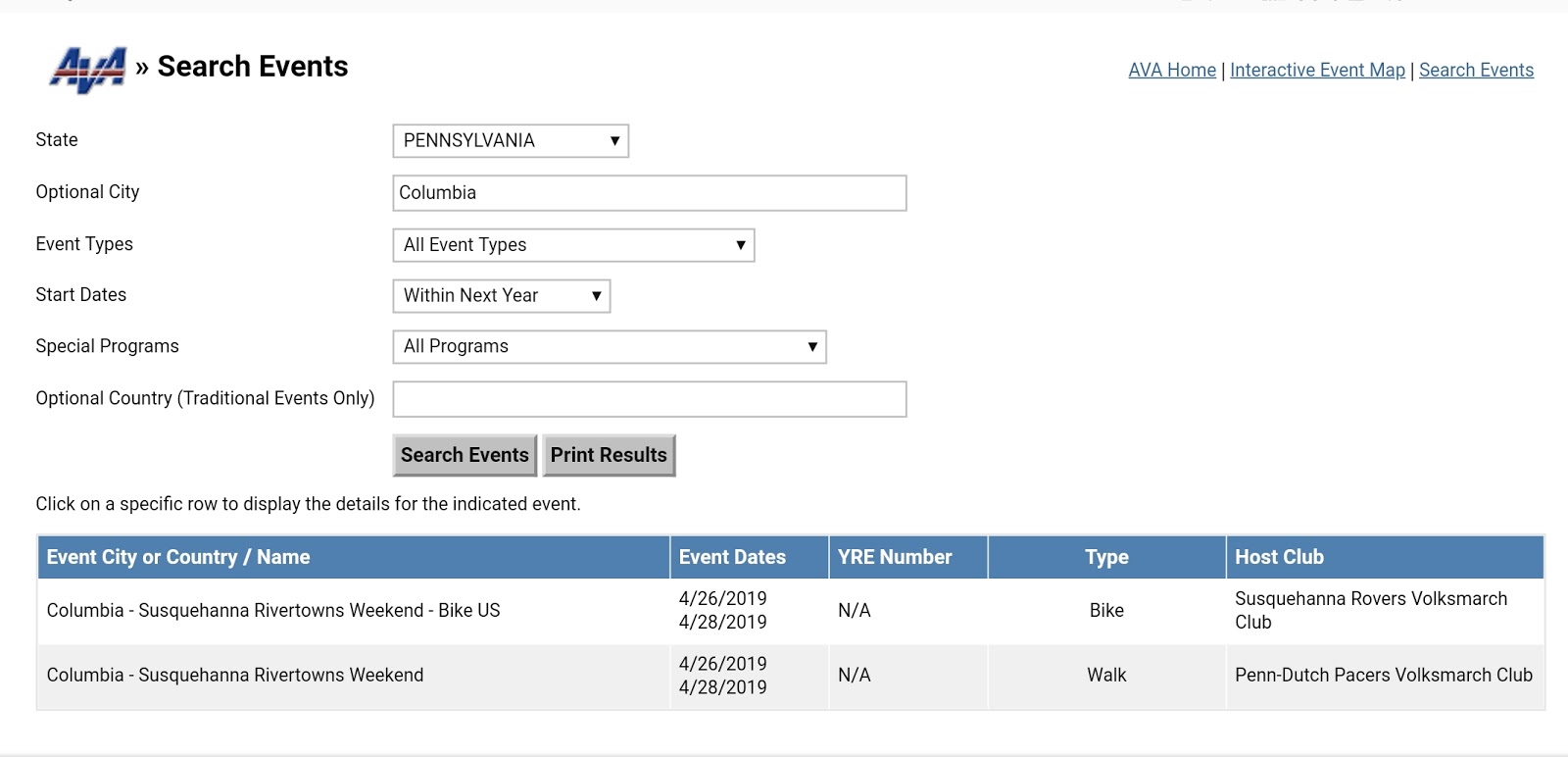Select the Columbia - Susquehanna Rivertowns Weekend walk row
This screenshot has width=1568, height=757.
point(235,676)
